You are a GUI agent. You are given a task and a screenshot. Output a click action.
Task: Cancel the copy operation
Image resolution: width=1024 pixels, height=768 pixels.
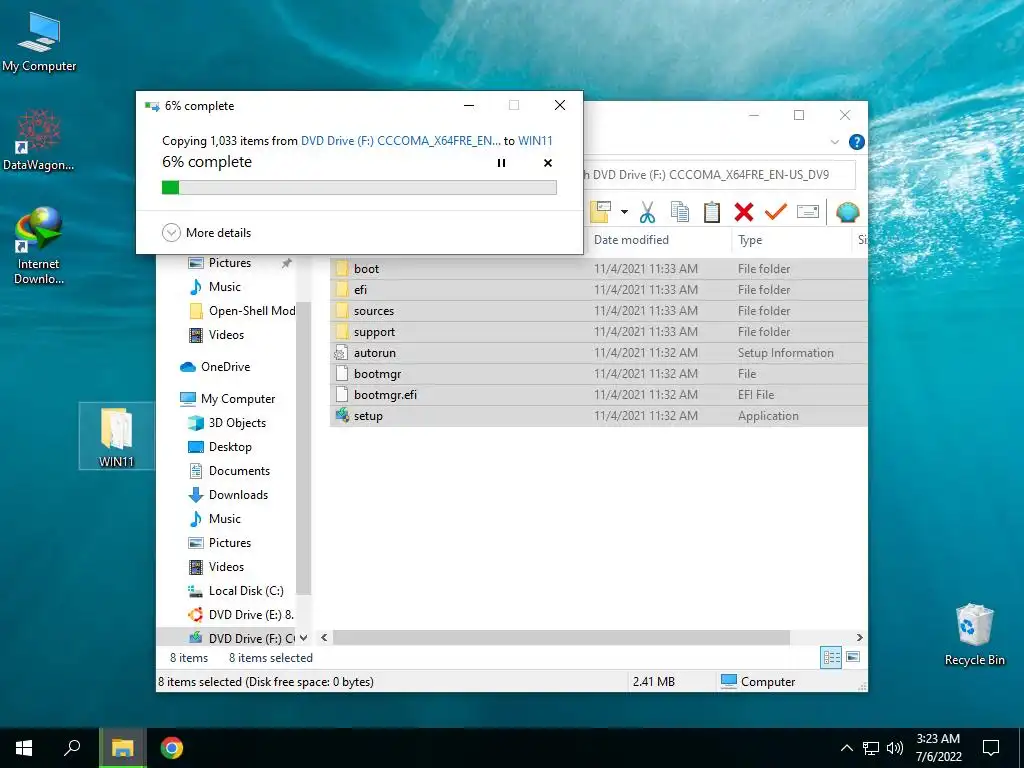tap(548, 163)
